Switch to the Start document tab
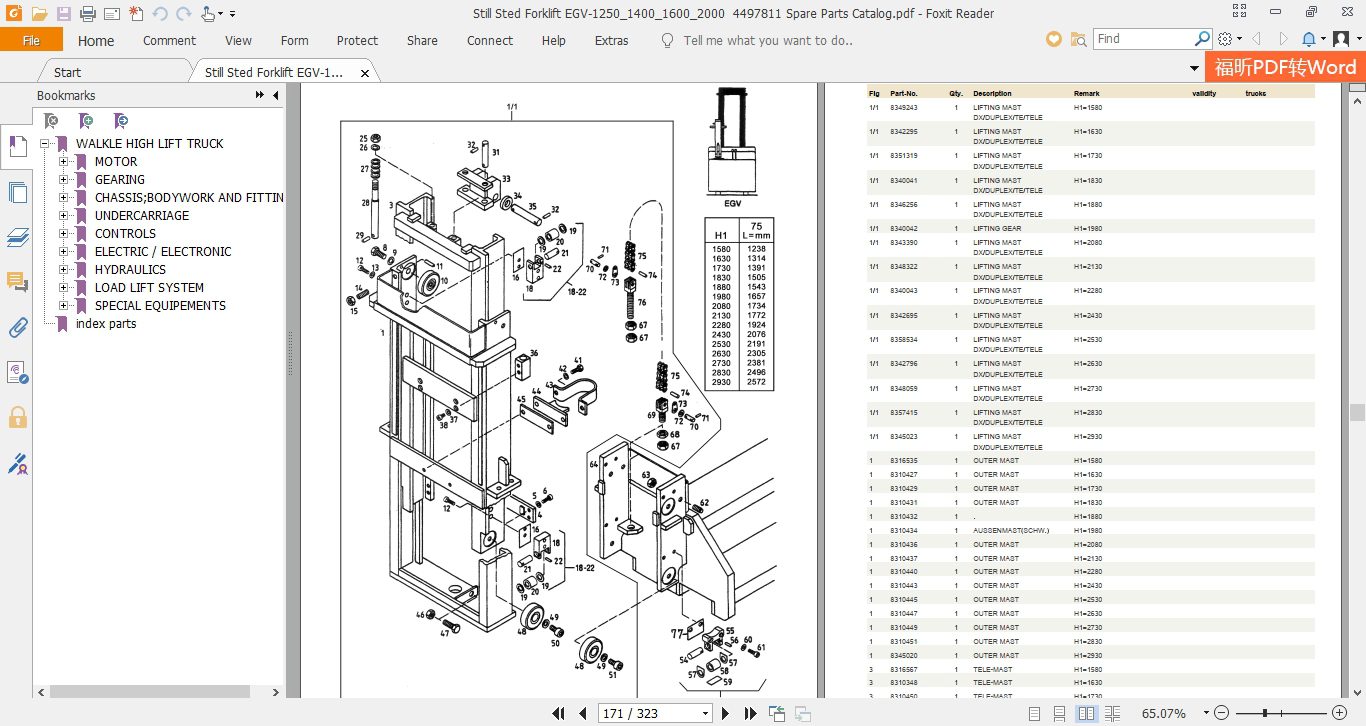1366x726 pixels. click(67, 72)
